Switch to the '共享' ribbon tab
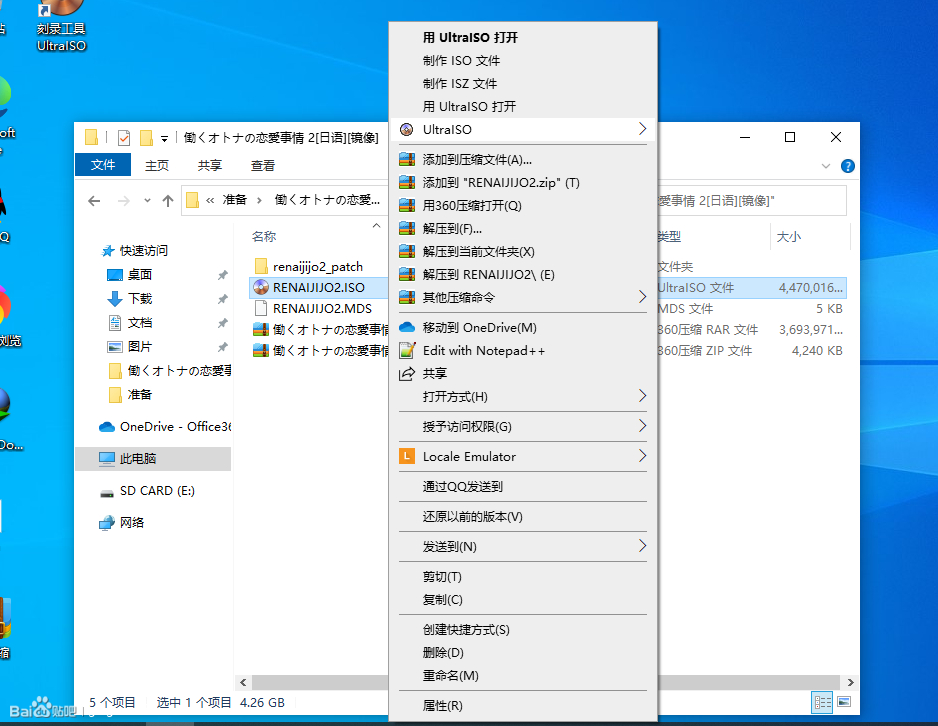Image resolution: width=938 pixels, height=726 pixels. [209, 166]
